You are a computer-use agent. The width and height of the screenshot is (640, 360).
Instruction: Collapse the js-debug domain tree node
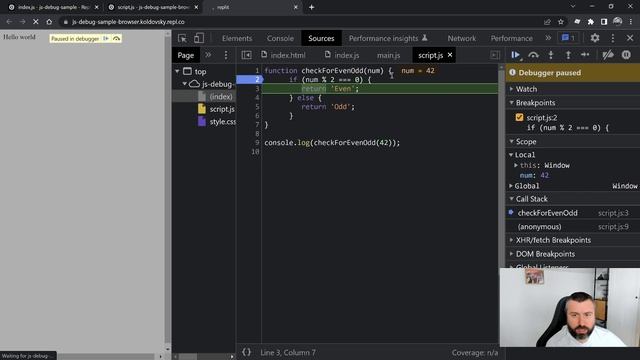184,84
